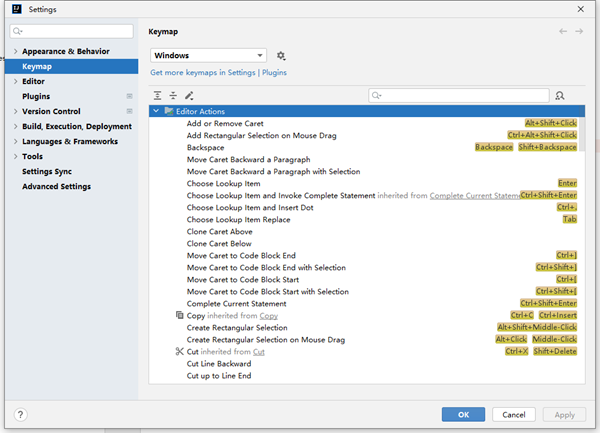This screenshot has width=600, height=433.
Task: Click the Edit Shortcut pencil icon
Action: (189, 96)
